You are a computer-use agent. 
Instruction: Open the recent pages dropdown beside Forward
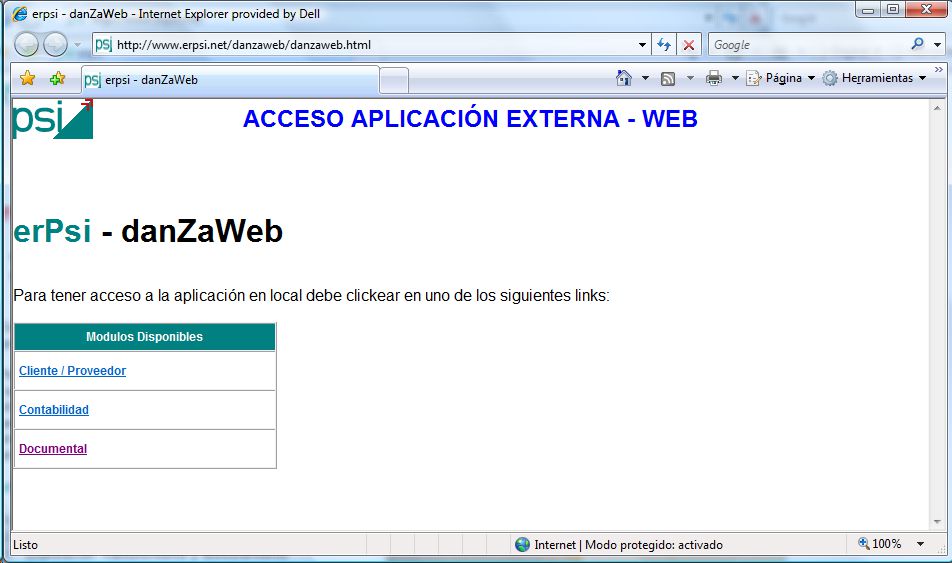[78, 45]
